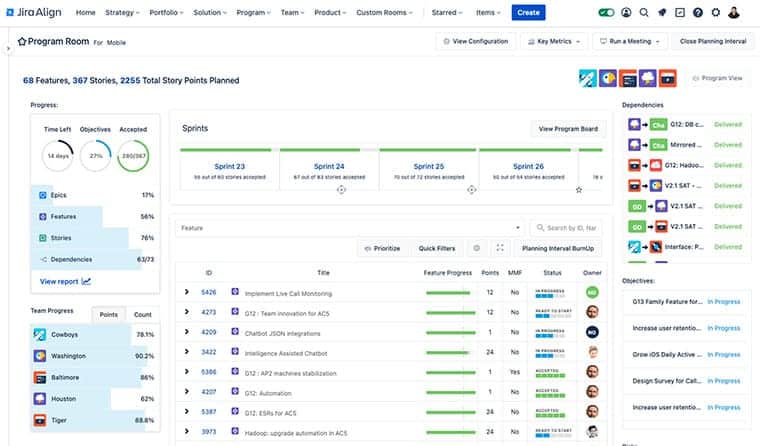This screenshot has width=760, height=446.
Task: Star the Program Room as favorite
Action: click(x=22, y=43)
